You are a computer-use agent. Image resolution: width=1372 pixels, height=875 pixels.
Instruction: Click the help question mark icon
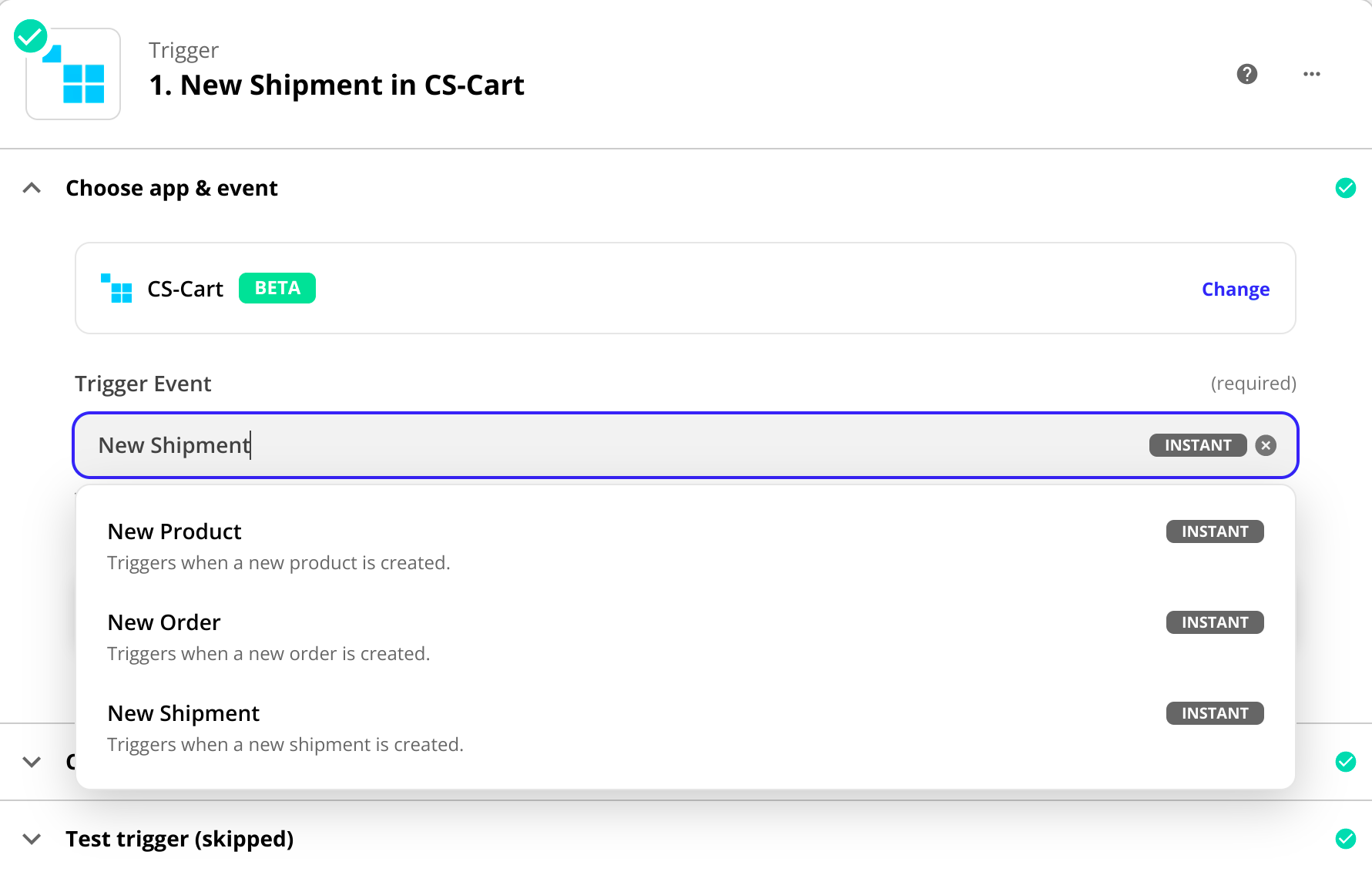point(1246,74)
